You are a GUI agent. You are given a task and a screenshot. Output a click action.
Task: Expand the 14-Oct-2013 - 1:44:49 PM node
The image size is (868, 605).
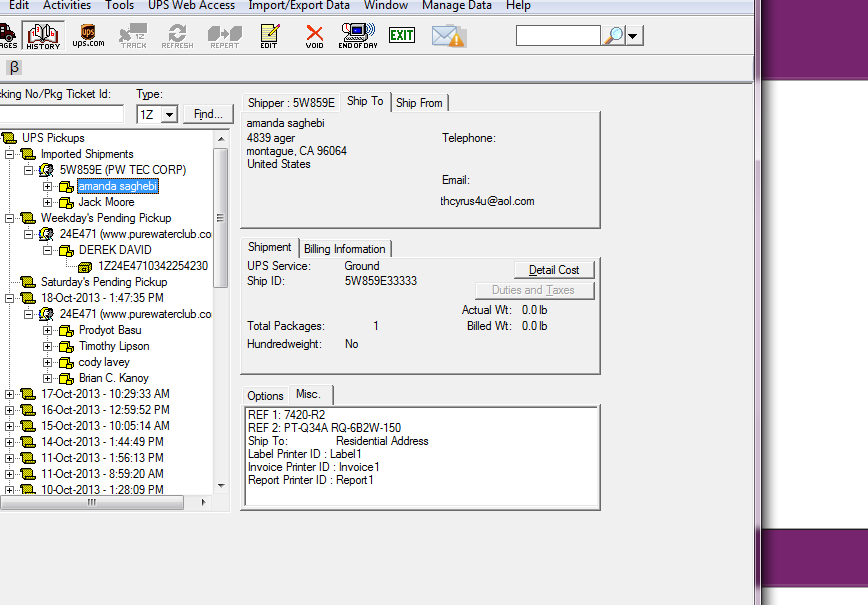click(9, 442)
